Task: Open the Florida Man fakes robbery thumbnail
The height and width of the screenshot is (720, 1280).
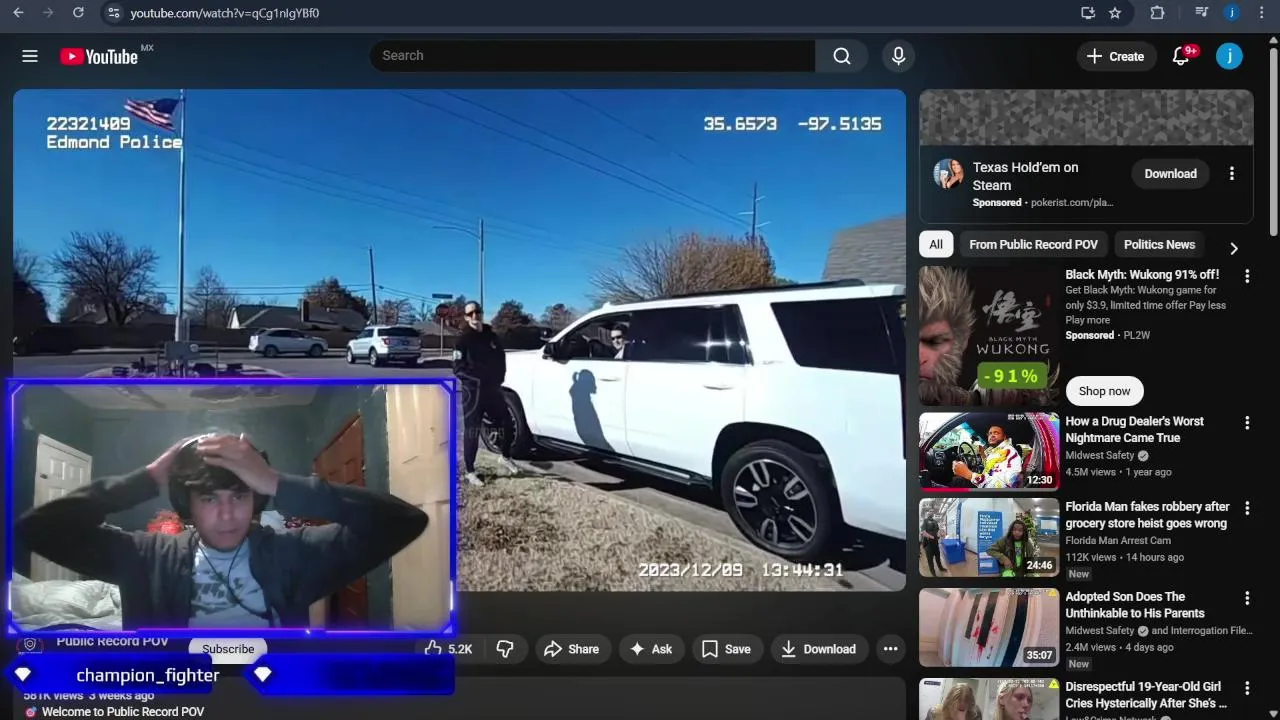Action: tap(989, 537)
